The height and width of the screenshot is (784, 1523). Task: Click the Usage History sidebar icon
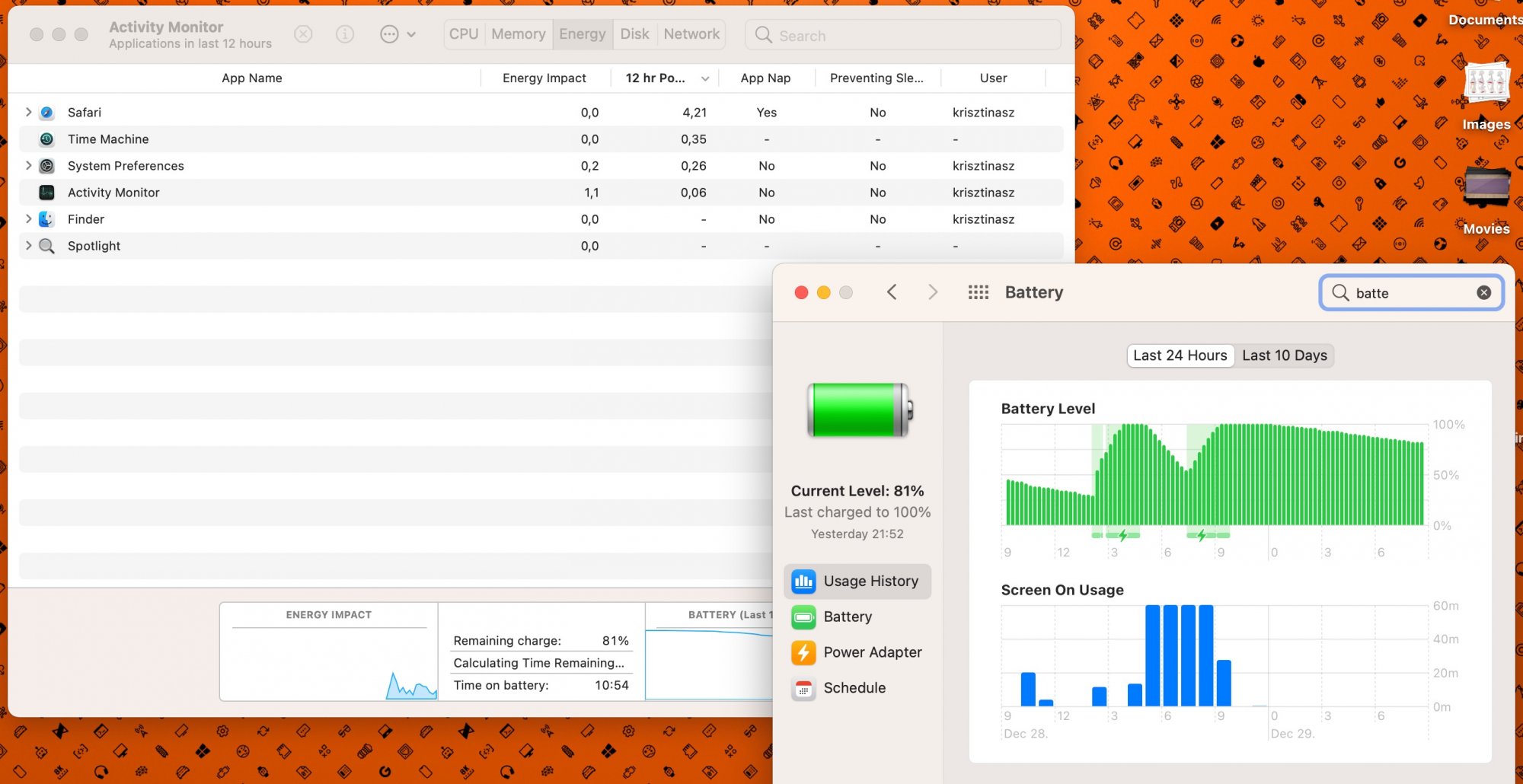coord(803,582)
